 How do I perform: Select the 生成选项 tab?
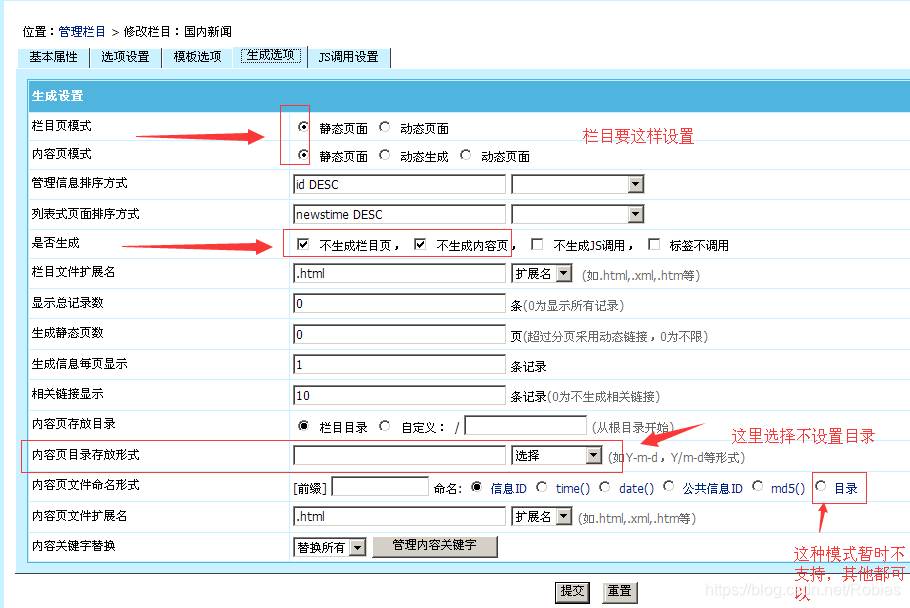[270, 56]
